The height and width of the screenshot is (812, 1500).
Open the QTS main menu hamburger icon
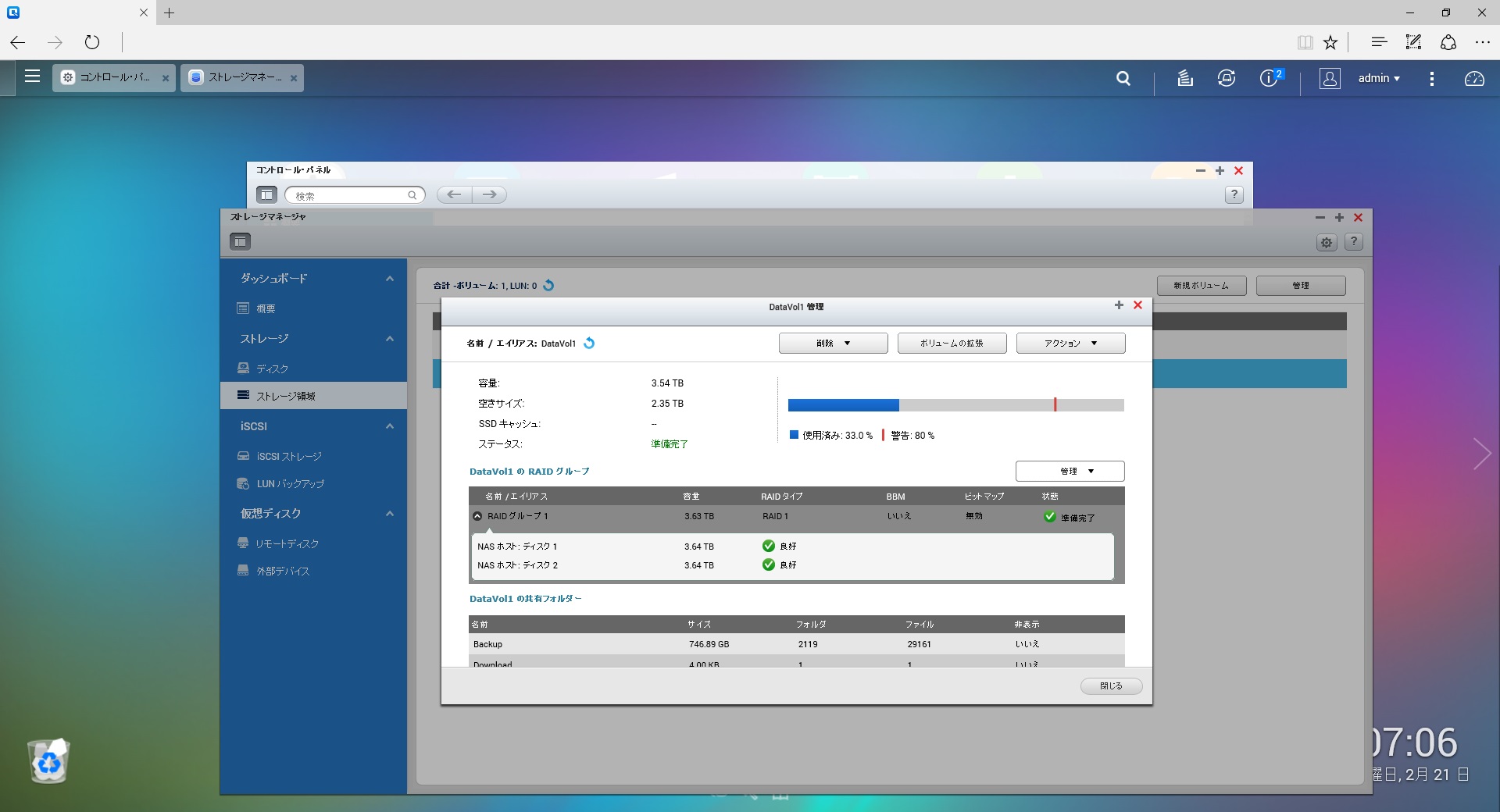tap(32, 77)
